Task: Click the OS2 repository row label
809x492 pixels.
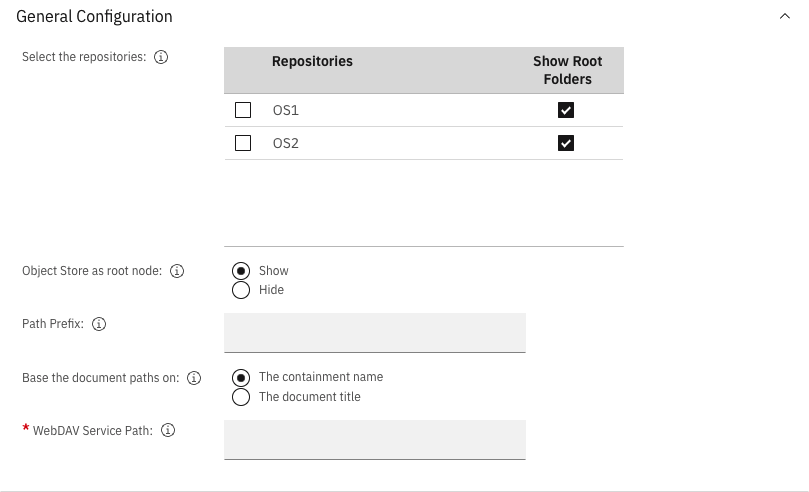Action: pyautogui.click(x=286, y=143)
